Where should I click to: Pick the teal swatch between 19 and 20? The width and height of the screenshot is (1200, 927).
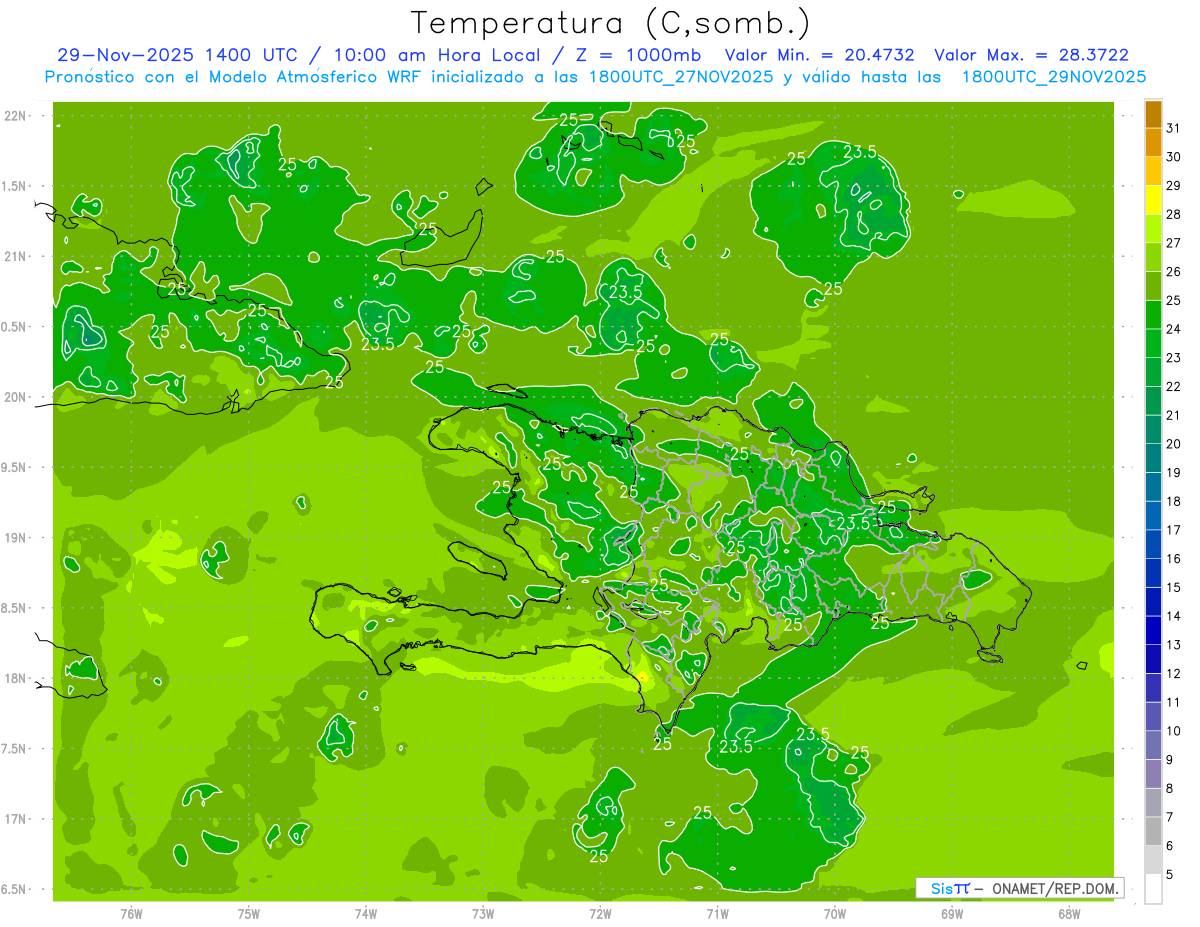click(x=1153, y=458)
